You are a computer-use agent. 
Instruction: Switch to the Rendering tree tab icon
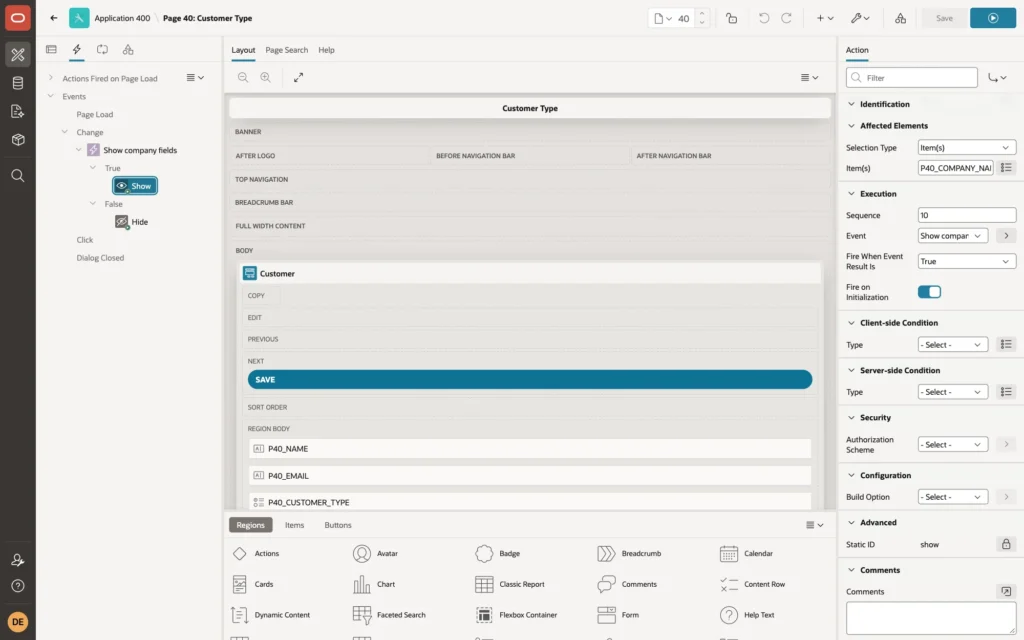pos(52,50)
